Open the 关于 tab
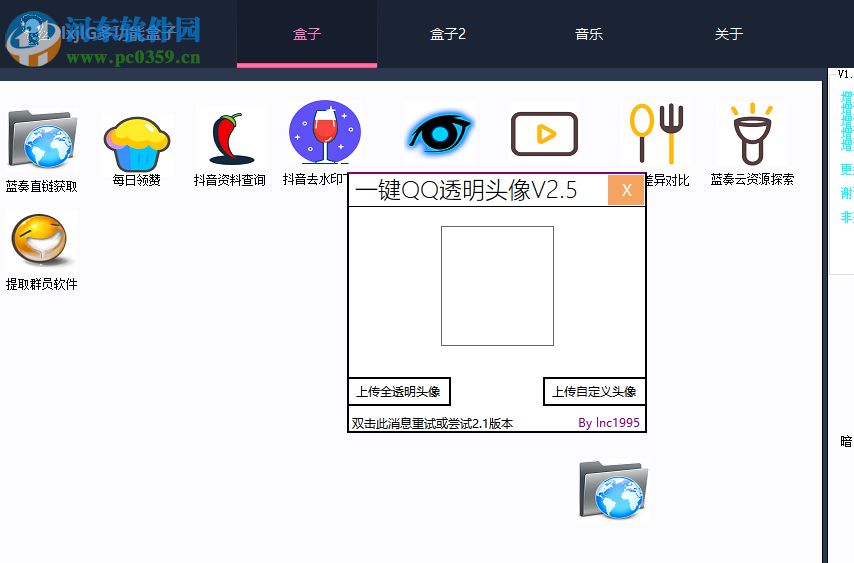This screenshot has width=854, height=563. tap(729, 34)
